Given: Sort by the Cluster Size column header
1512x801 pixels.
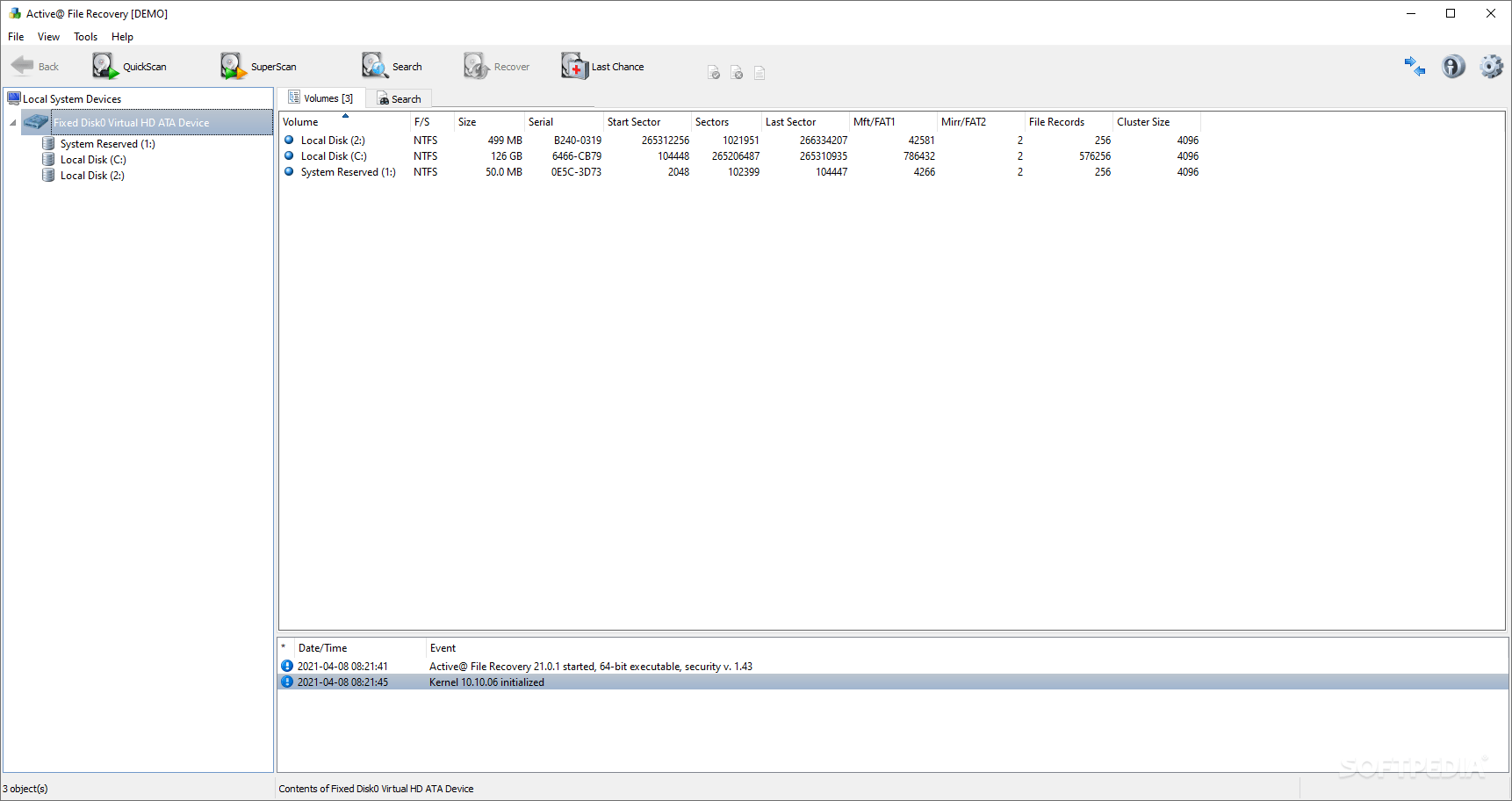Looking at the screenshot, I should coord(1156,122).
